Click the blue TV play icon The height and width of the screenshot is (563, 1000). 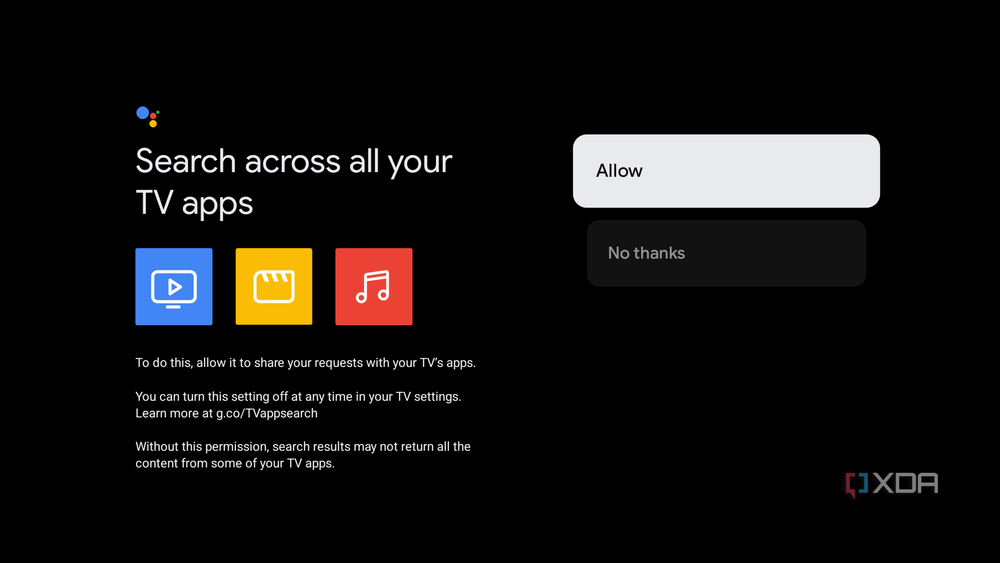coord(173,286)
